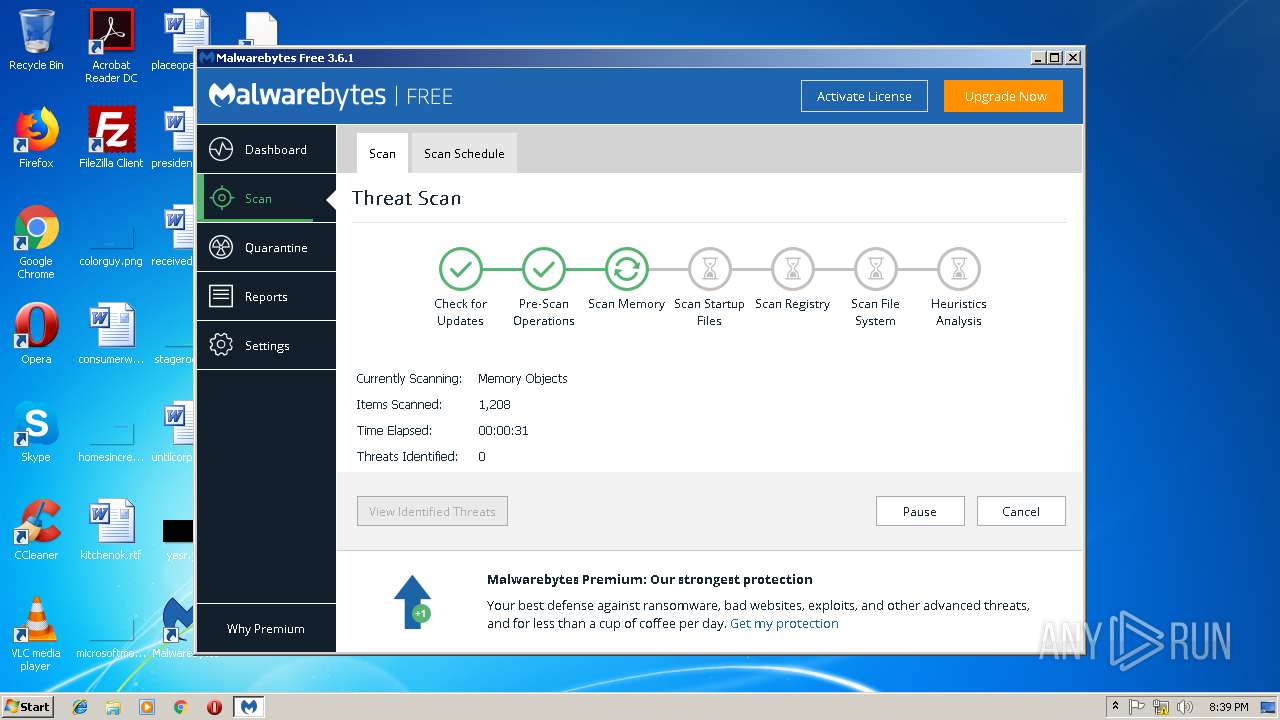Viewport: 1280px width, 720px height.
Task: Open the Quarantine section
Action: pos(266,247)
